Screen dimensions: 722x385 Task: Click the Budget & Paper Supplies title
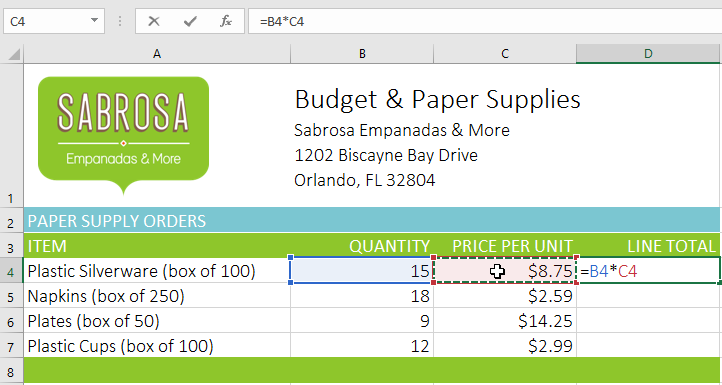pyautogui.click(x=437, y=99)
